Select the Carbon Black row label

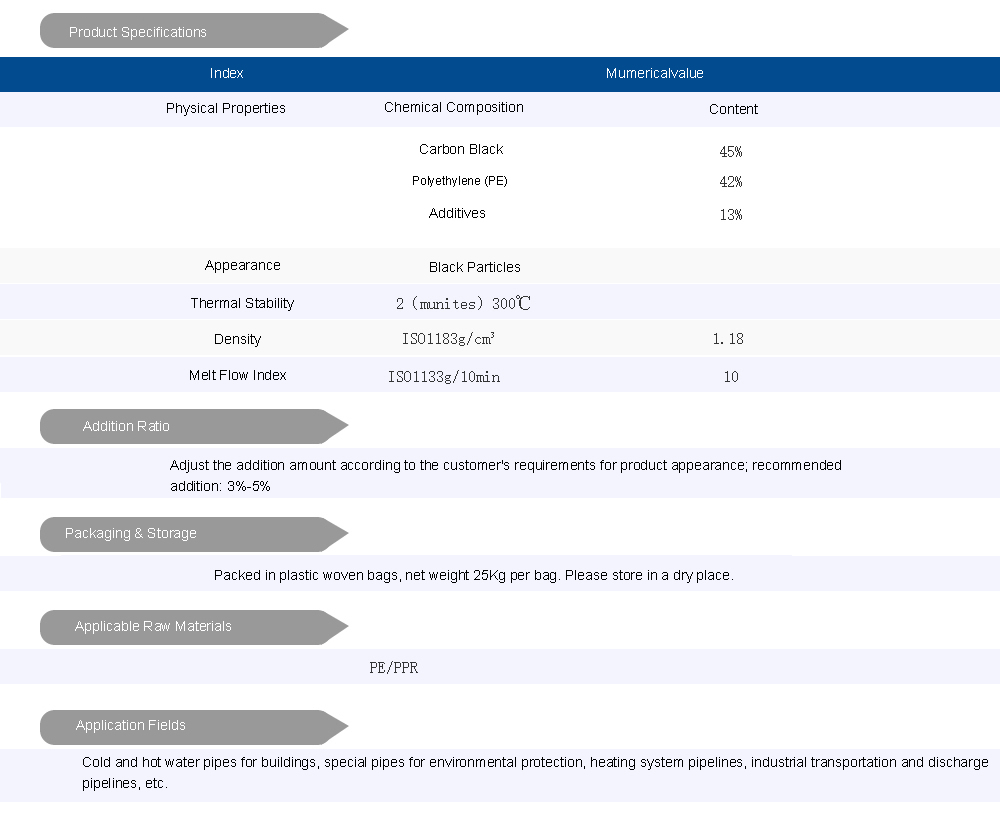461,149
